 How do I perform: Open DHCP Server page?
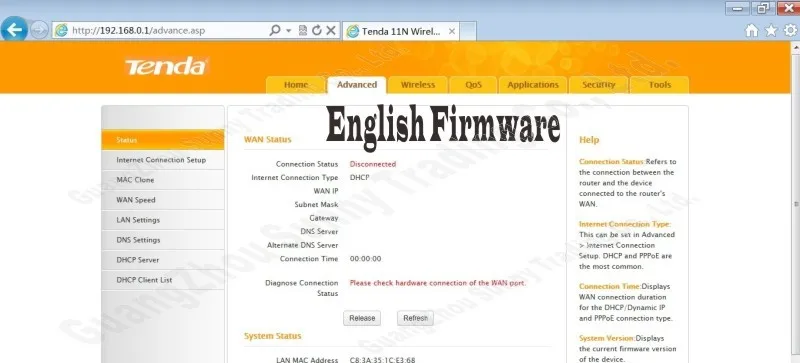(x=163, y=260)
